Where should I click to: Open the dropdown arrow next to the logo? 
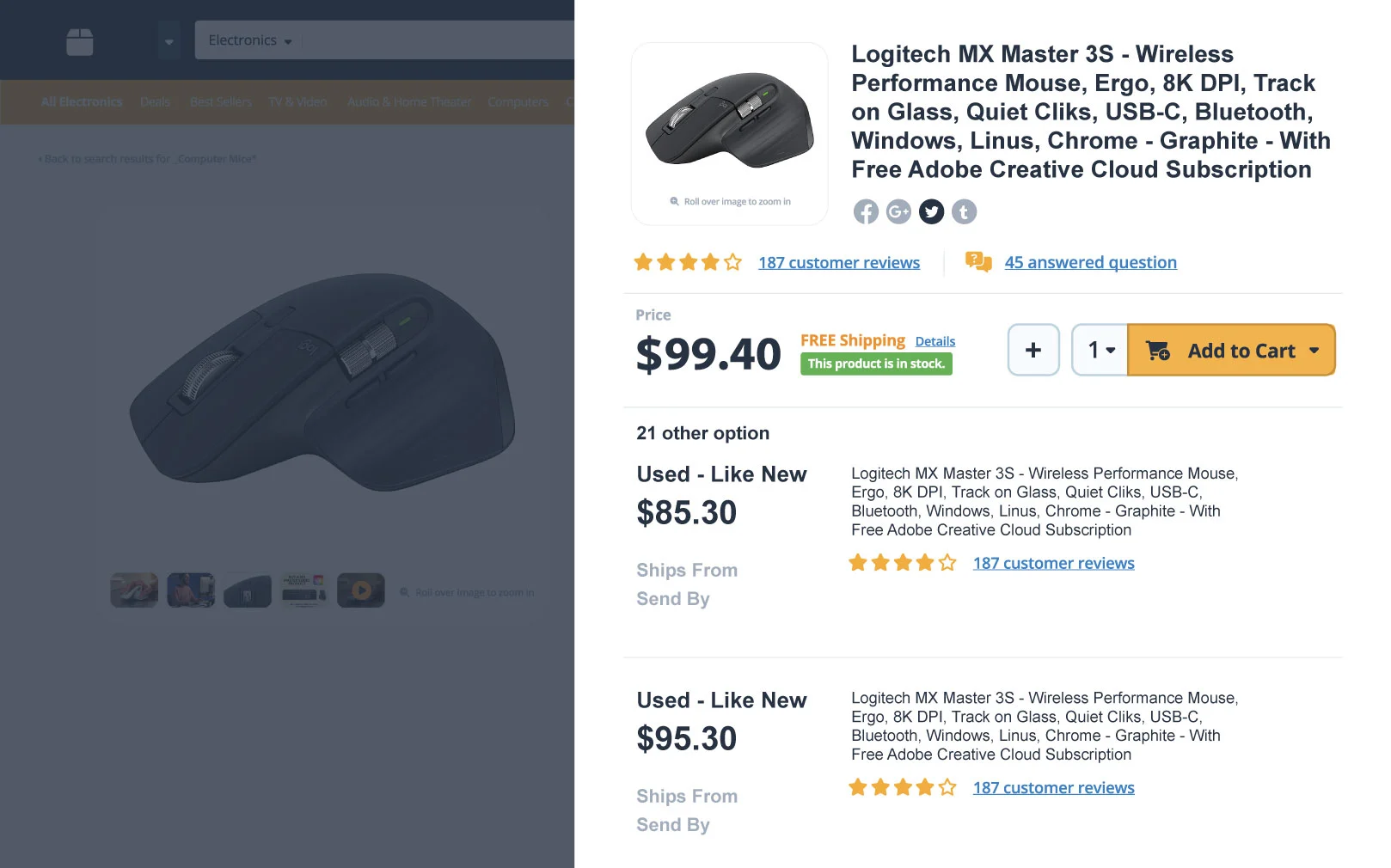pyautogui.click(x=169, y=40)
